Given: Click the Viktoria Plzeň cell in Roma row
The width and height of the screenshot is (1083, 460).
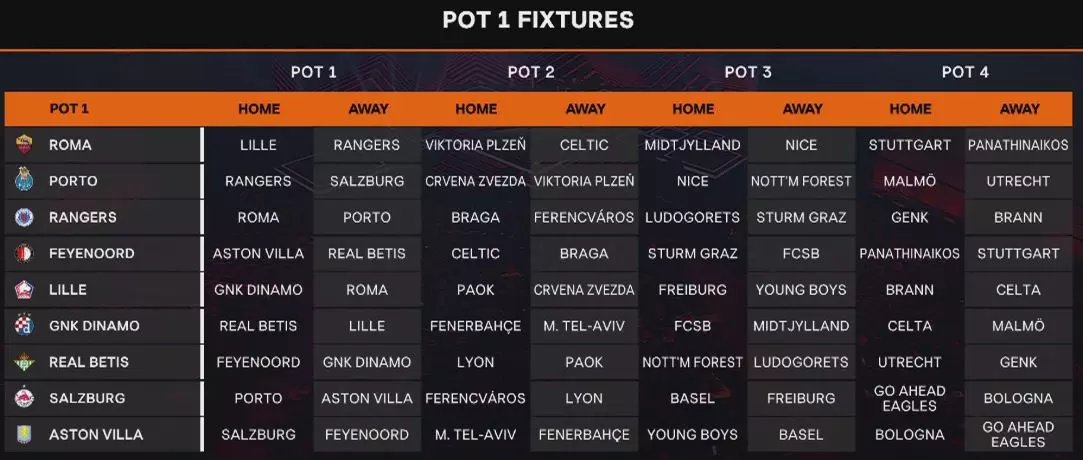Looking at the screenshot, I should click(x=475, y=145).
